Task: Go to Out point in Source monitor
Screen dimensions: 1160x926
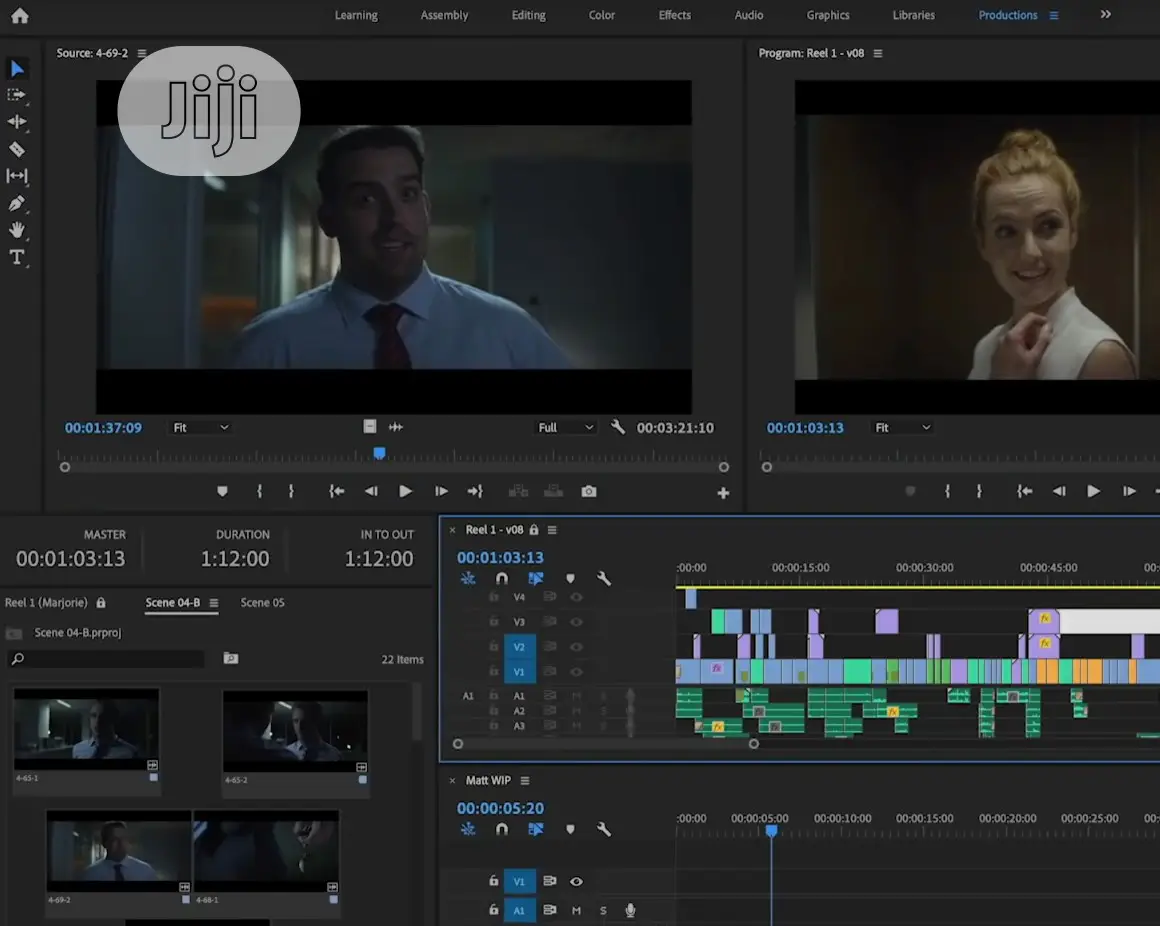Action: point(475,491)
